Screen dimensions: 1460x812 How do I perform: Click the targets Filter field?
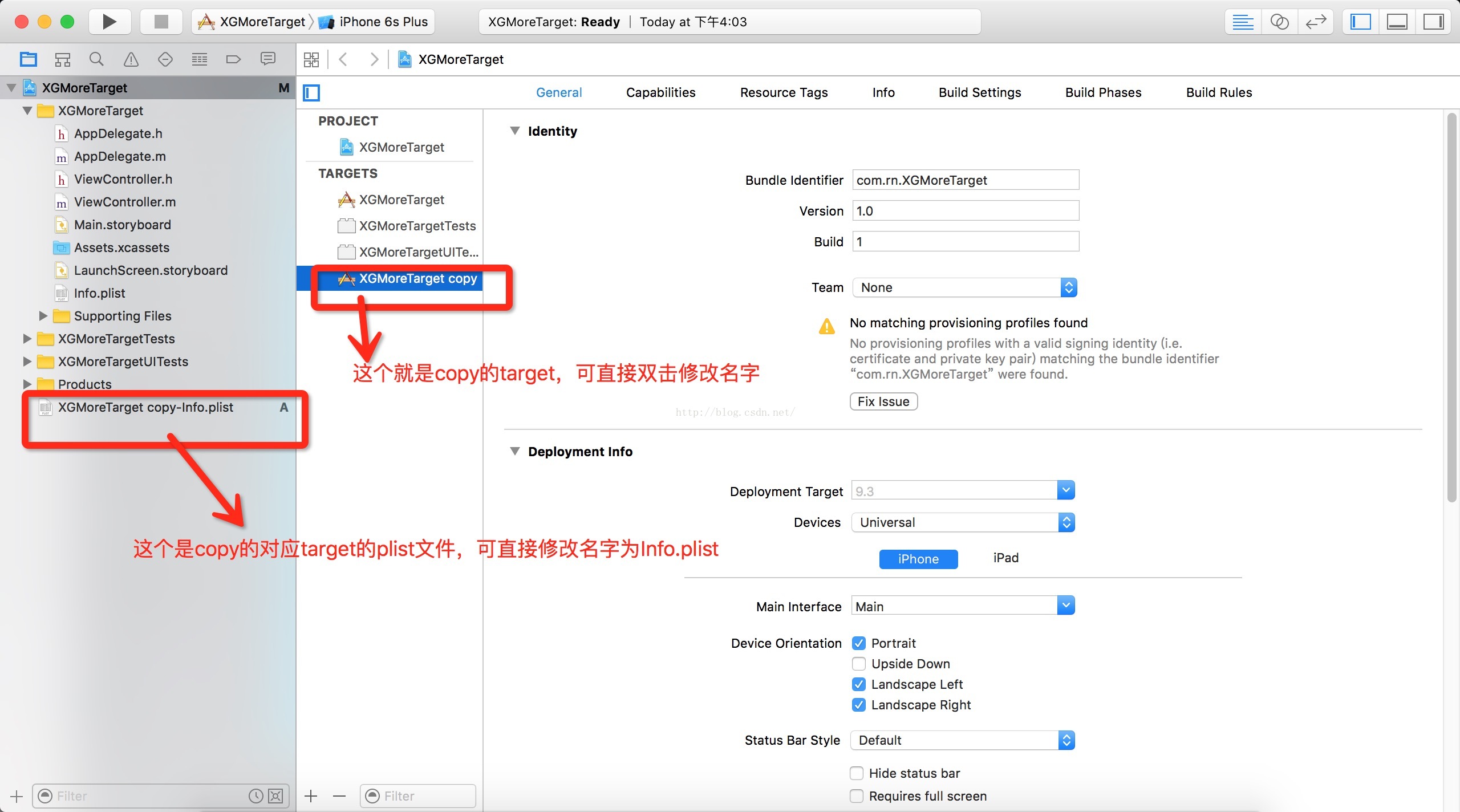[418, 796]
